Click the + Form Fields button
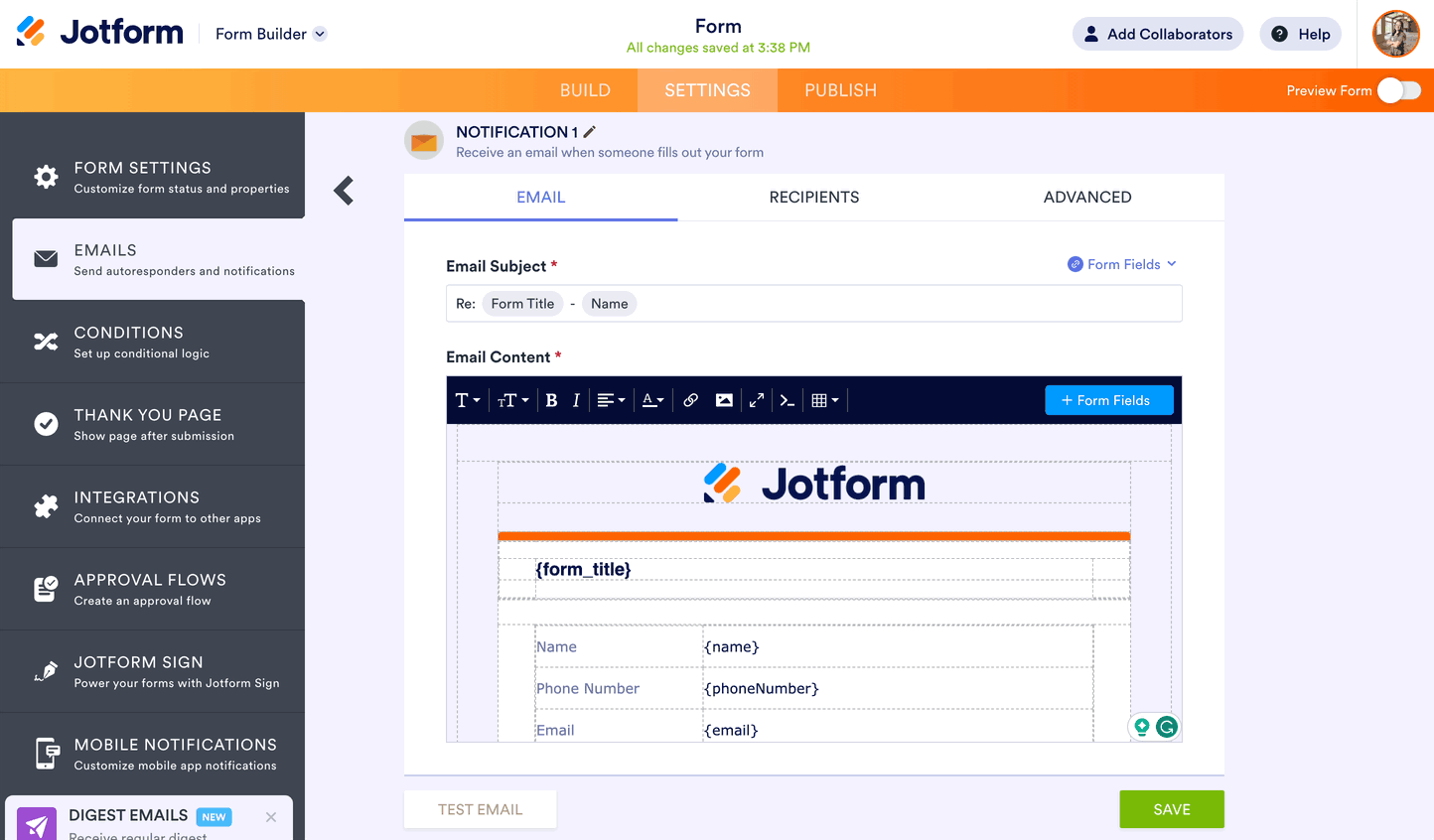 click(1109, 400)
